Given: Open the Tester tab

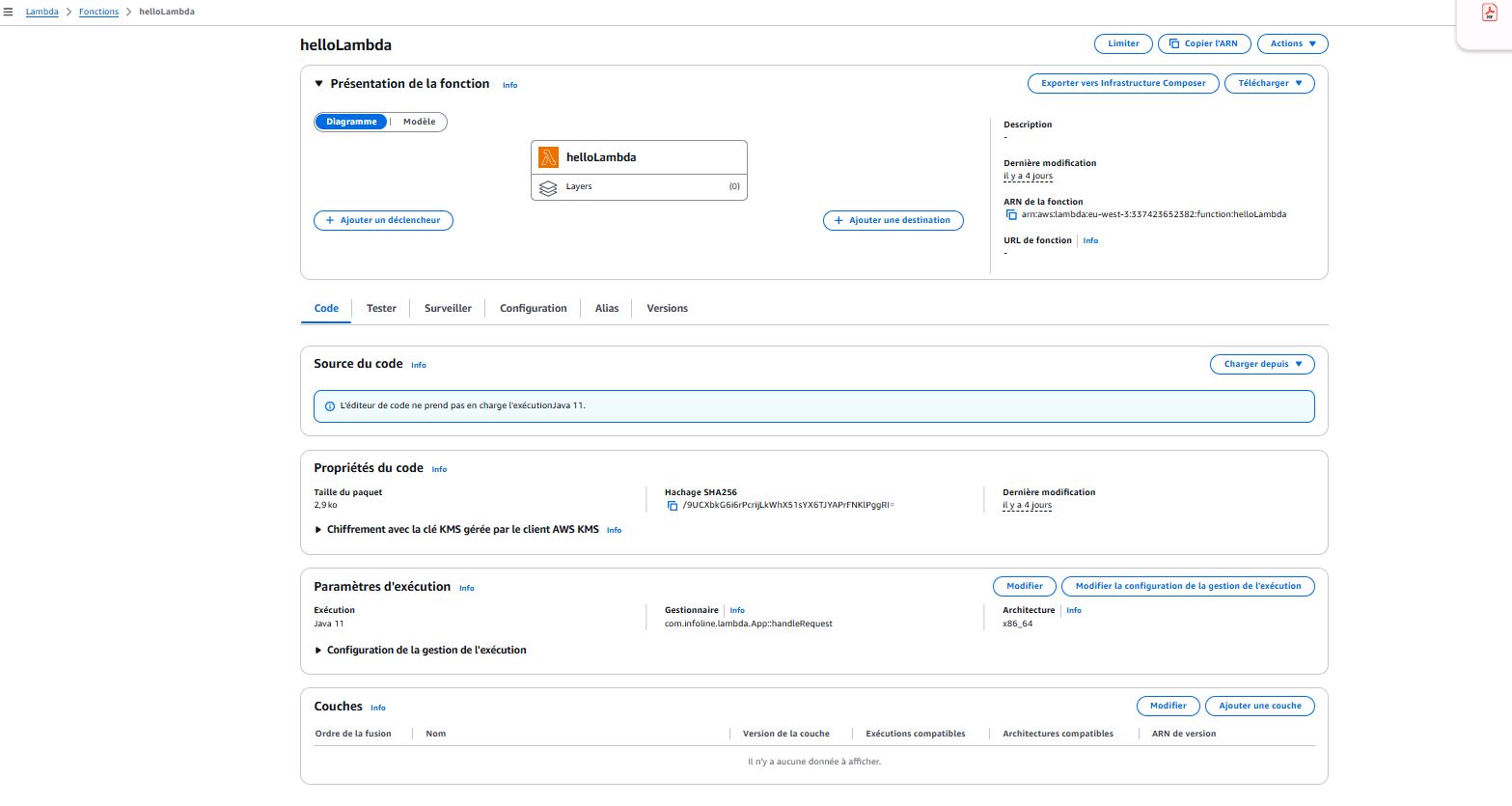Looking at the screenshot, I should (x=381, y=309).
